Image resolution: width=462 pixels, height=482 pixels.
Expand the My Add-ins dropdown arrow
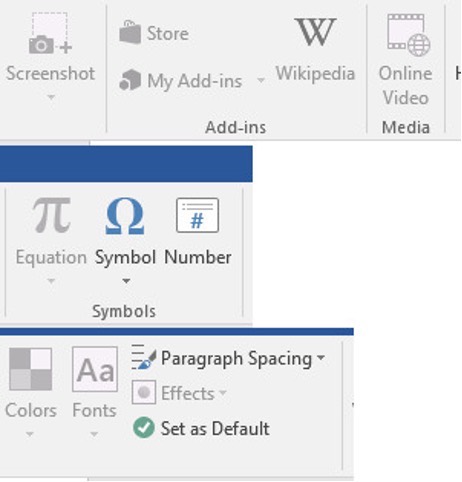(261, 80)
